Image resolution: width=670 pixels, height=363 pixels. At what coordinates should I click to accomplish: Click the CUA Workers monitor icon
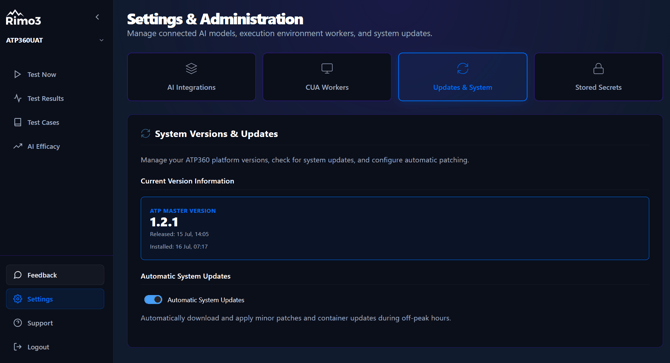click(x=327, y=68)
